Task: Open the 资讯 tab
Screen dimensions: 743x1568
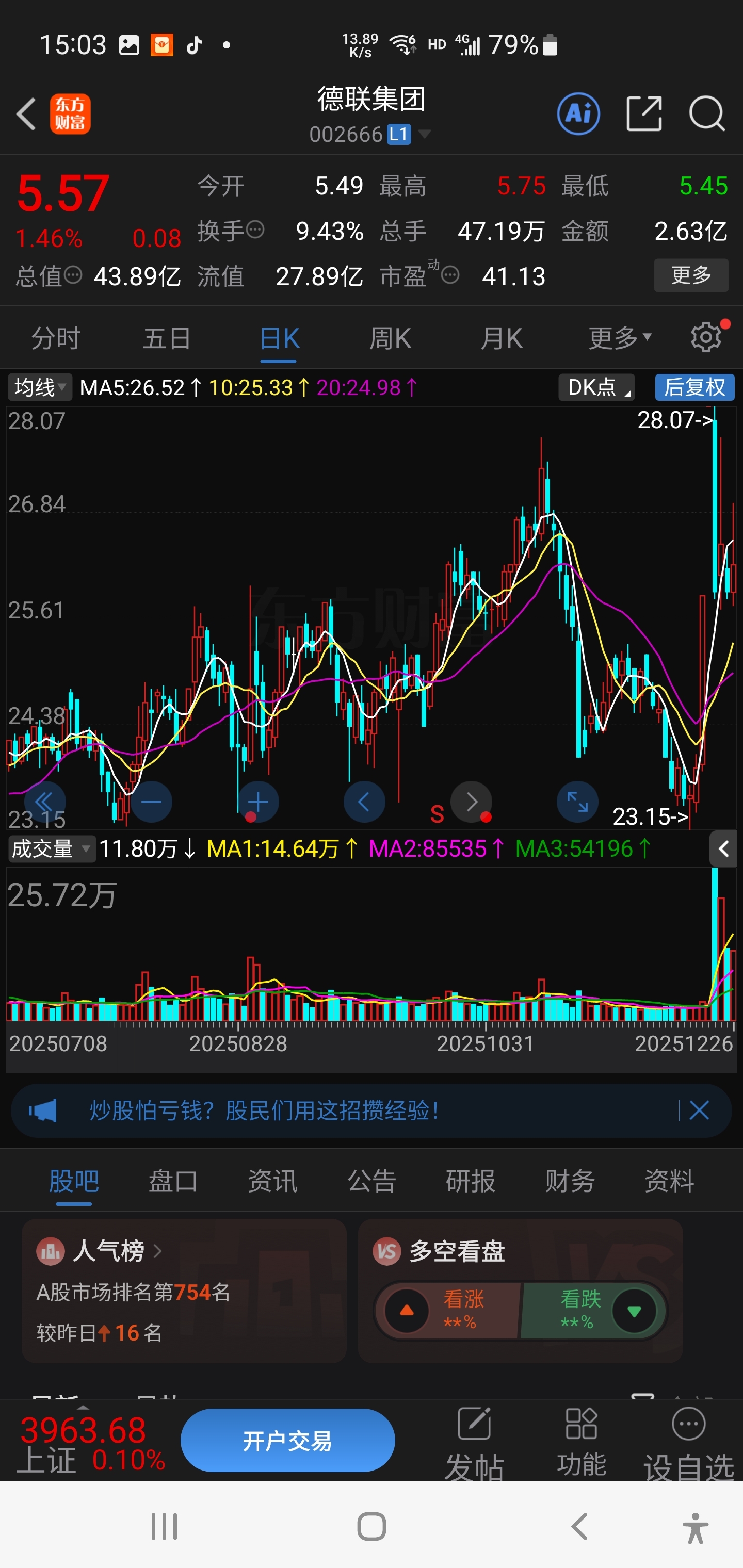Action: pyautogui.click(x=272, y=1181)
